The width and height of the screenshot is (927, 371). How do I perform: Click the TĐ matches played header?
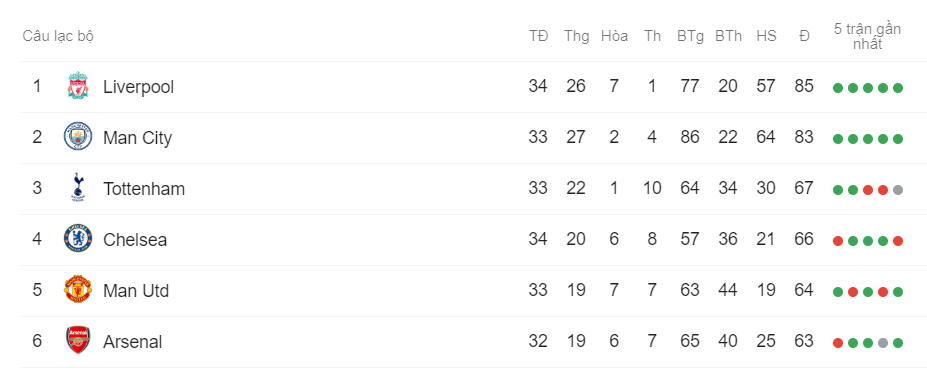point(539,36)
